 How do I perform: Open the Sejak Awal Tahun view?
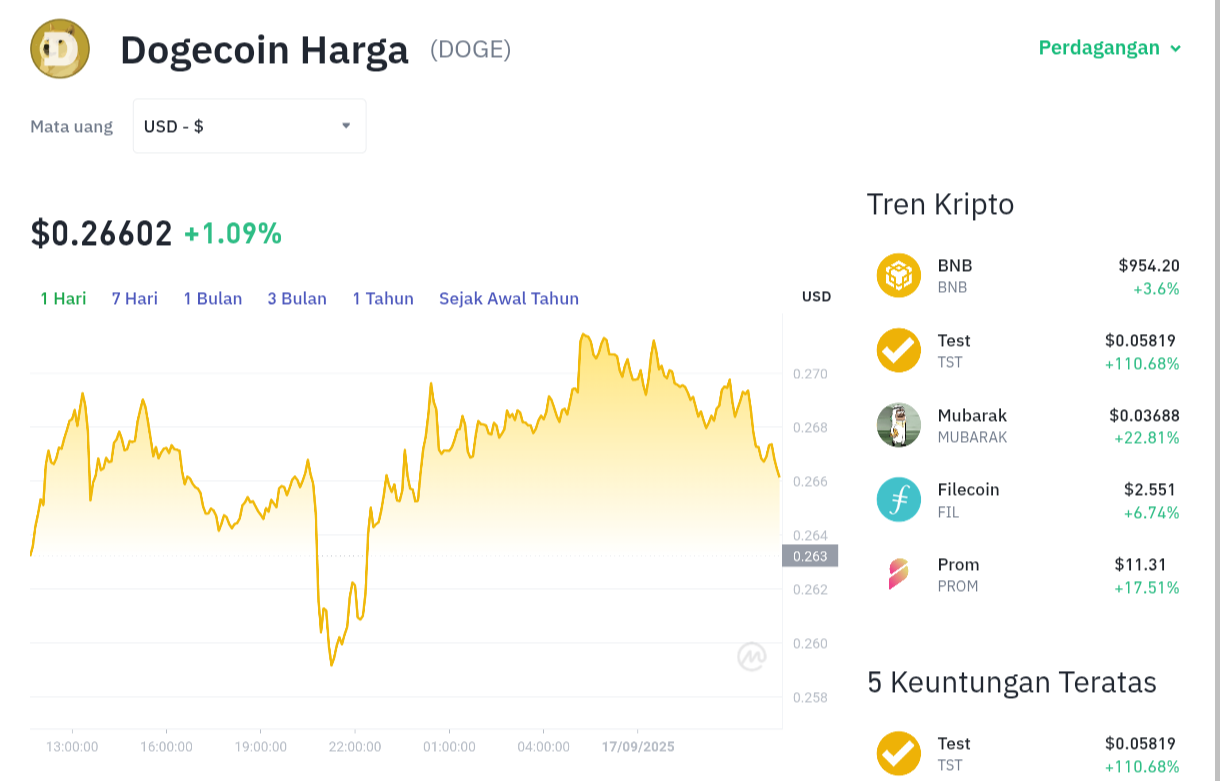[x=509, y=298]
